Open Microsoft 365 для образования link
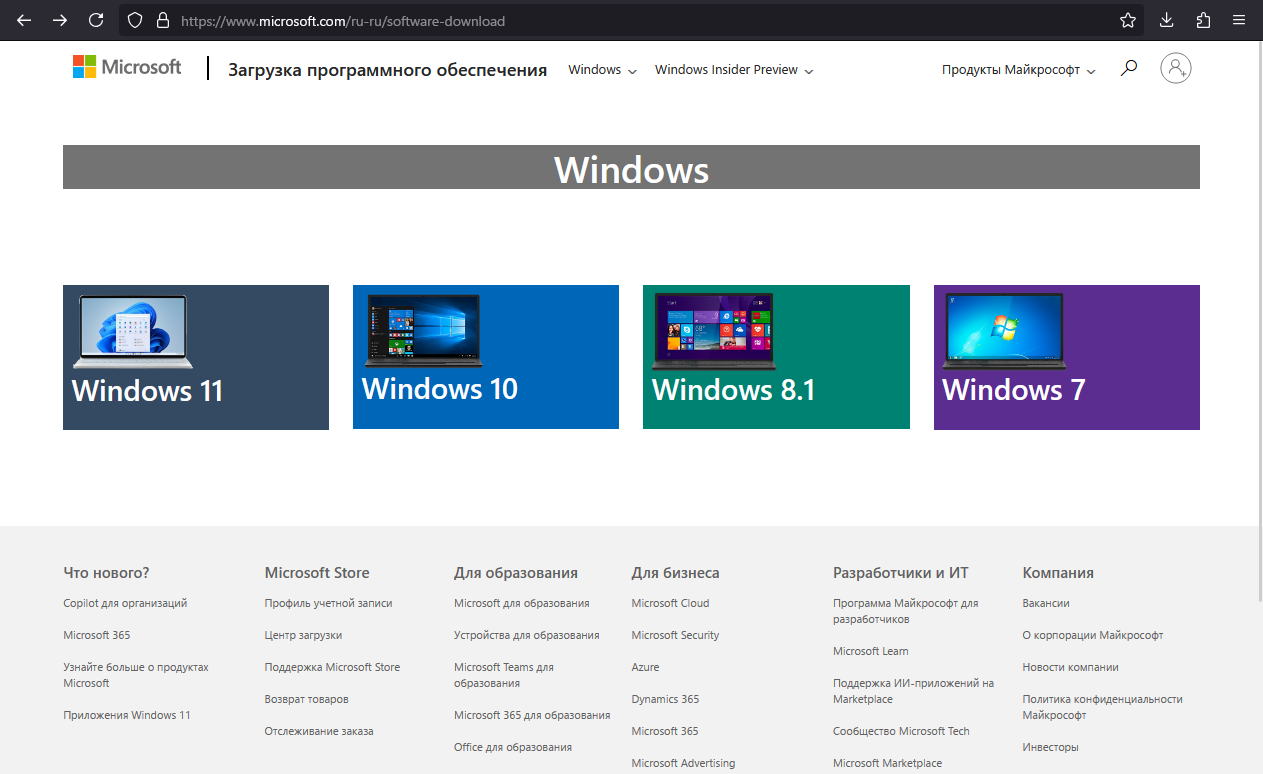Viewport: 1263px width, 774px height. [x=532, y=715]
